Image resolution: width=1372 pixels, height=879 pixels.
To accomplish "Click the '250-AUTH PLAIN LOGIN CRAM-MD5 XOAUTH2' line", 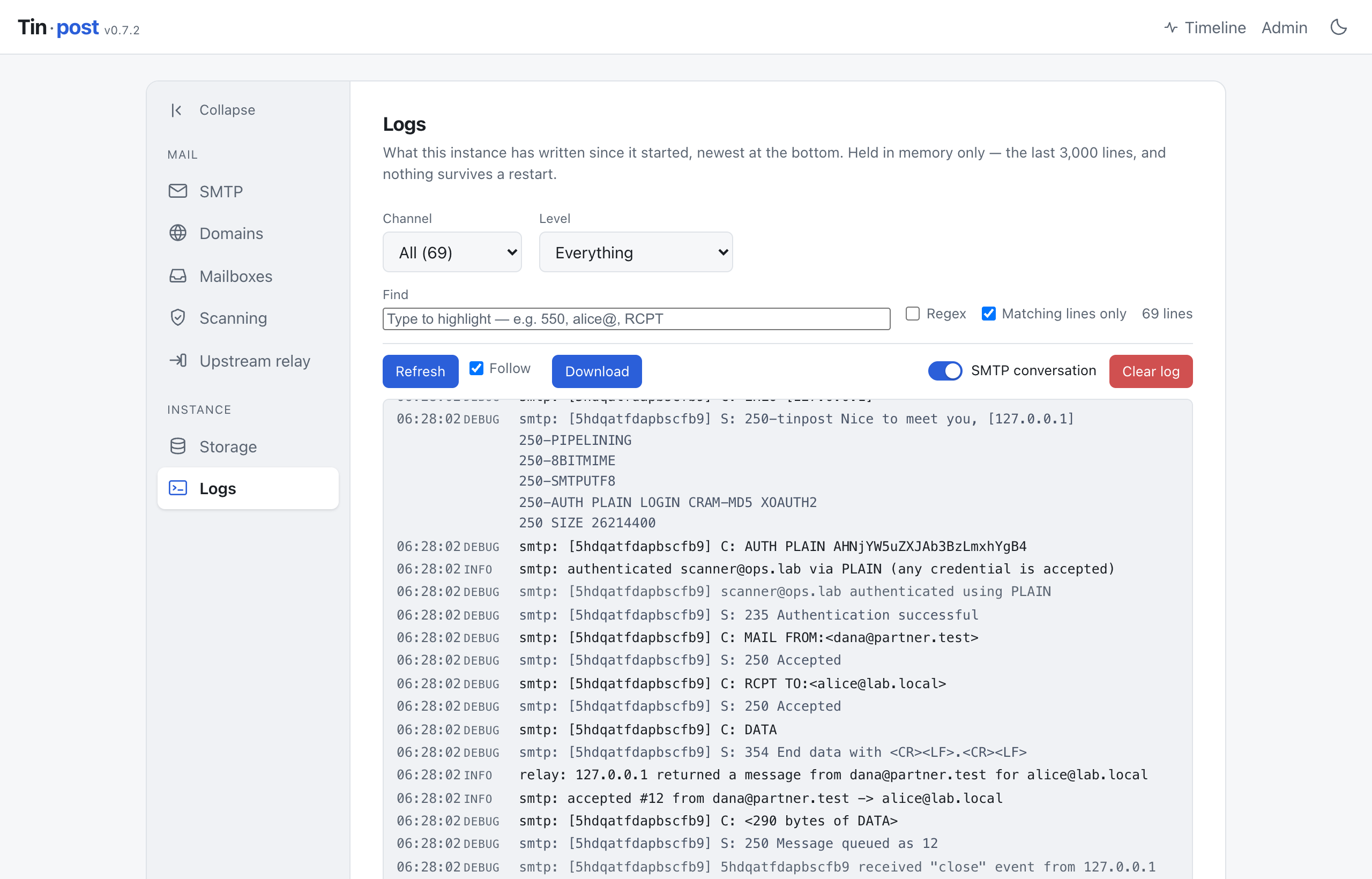I will [668, 502].
